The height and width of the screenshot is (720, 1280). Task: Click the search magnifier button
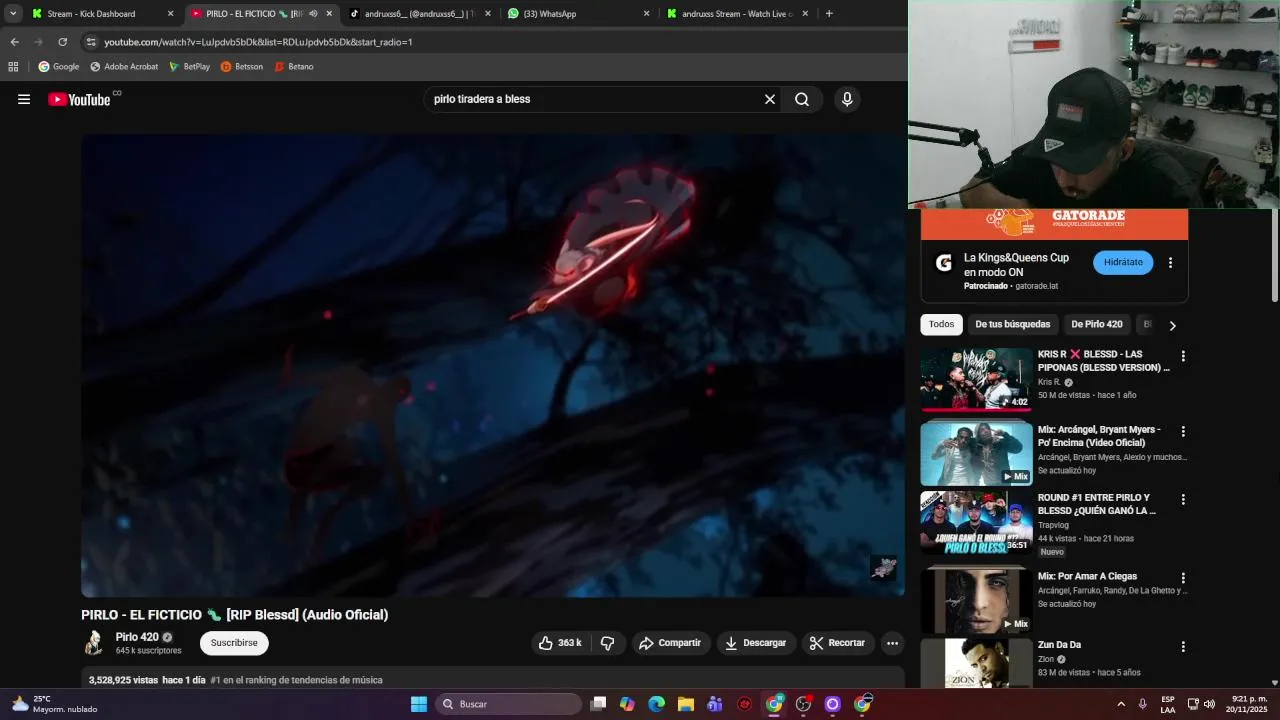(802, 99)
